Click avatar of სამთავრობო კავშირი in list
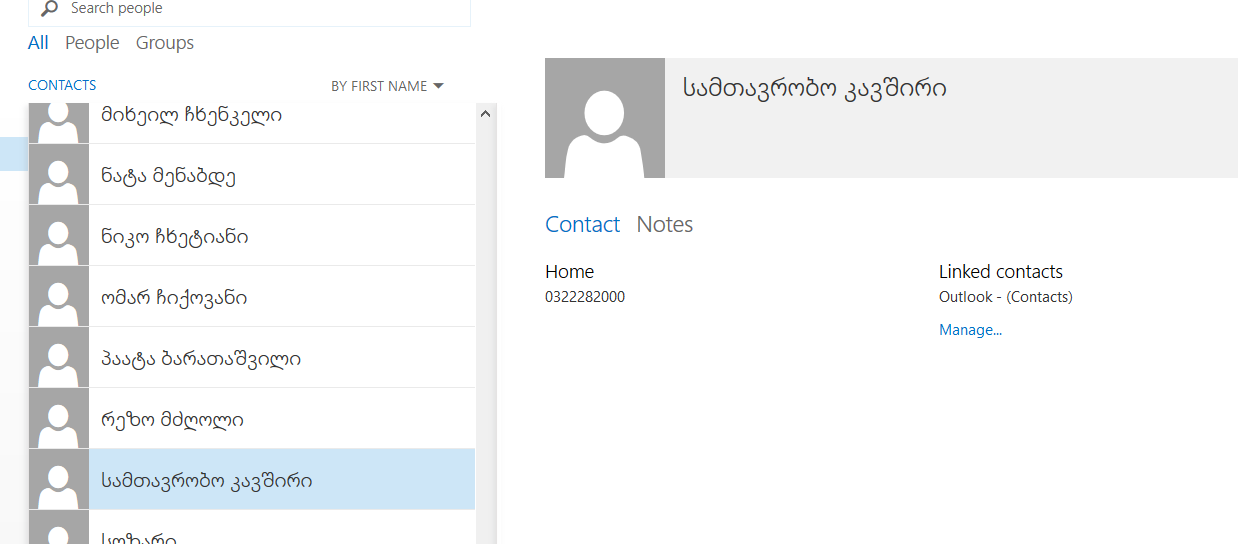 pos(59,480)
